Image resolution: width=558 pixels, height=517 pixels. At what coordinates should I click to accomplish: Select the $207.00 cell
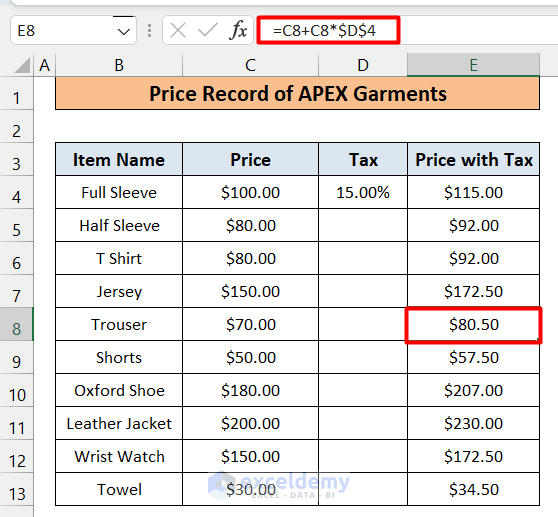pyautogui.click(x=473, y=390)
